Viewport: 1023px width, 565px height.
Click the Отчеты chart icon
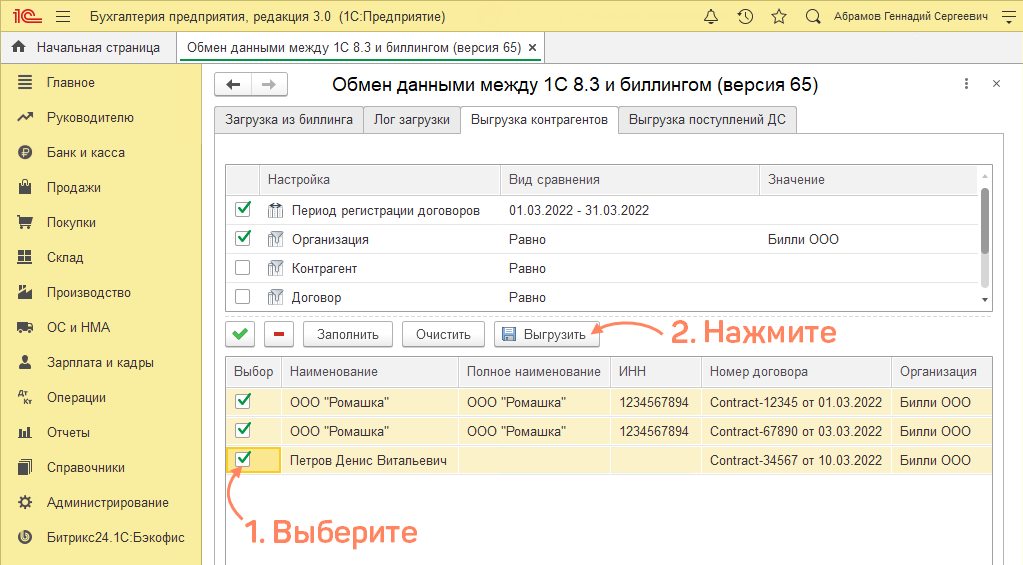[x=25, y=433]
